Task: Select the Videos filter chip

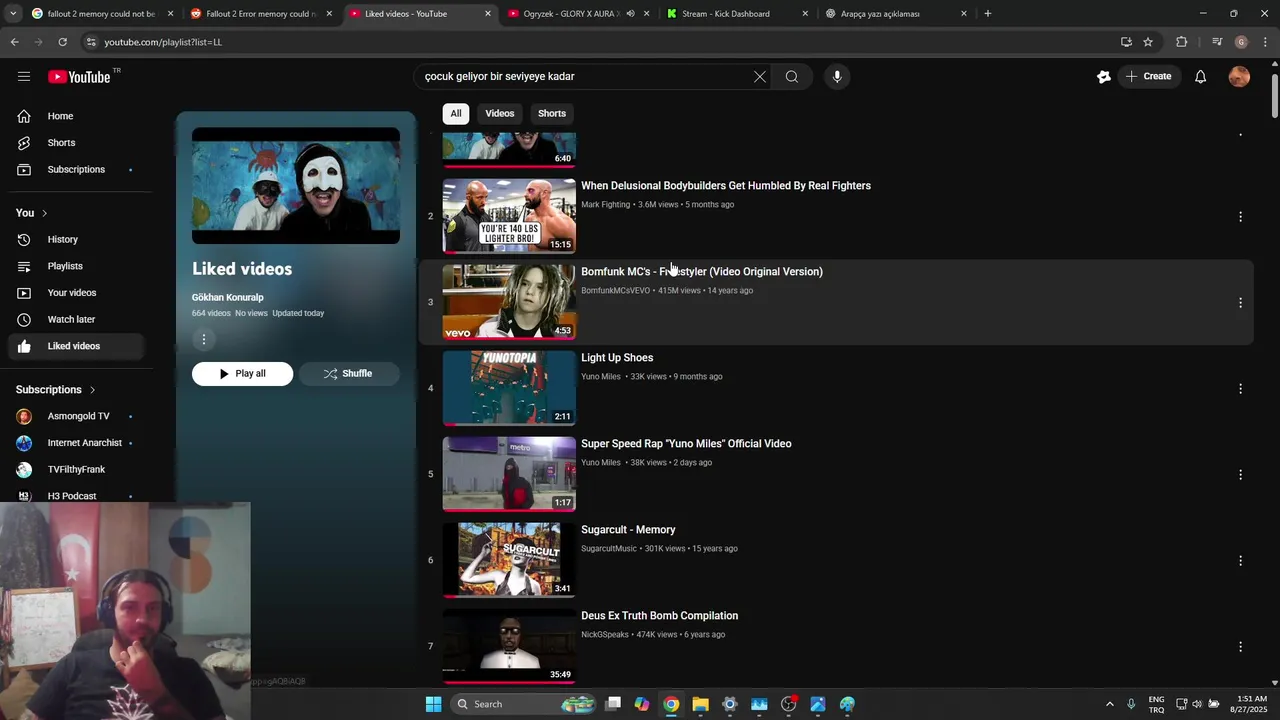Action: coord(500,114)
